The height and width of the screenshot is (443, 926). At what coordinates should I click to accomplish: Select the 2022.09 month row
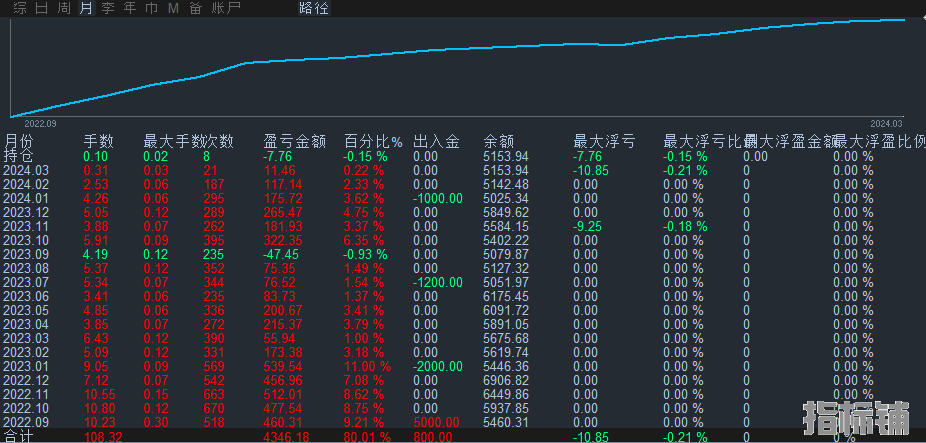point(27,422)
